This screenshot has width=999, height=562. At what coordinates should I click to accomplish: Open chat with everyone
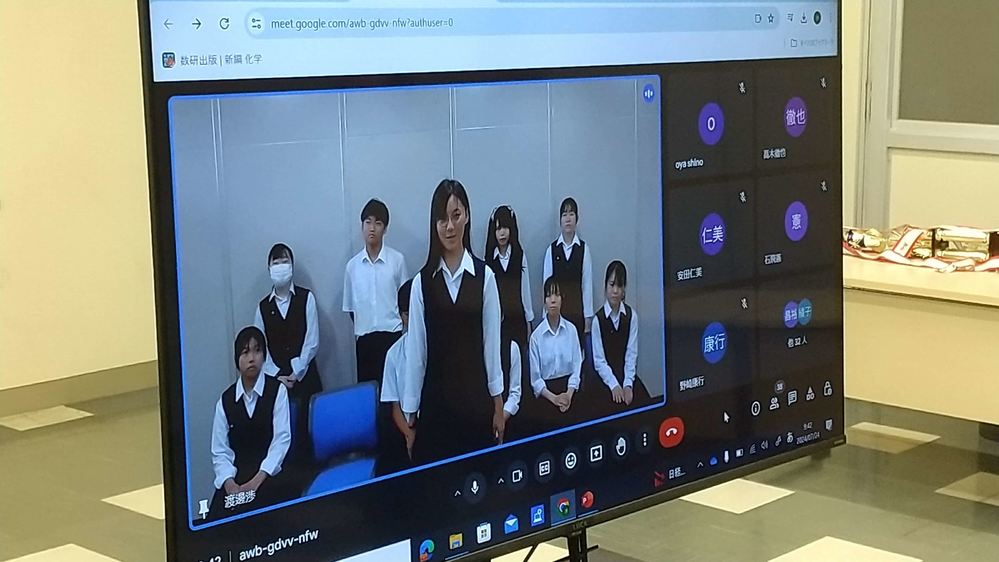tap(792, 398)
